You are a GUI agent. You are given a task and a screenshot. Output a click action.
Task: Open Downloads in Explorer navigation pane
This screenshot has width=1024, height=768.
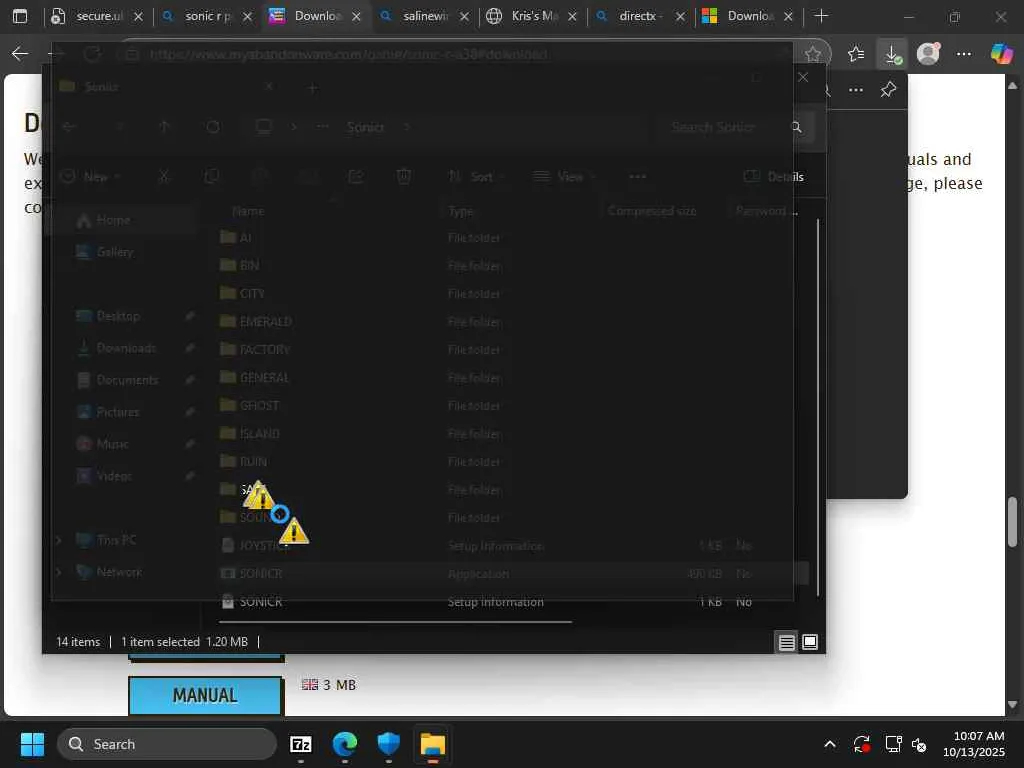click(x=125, y=348)
